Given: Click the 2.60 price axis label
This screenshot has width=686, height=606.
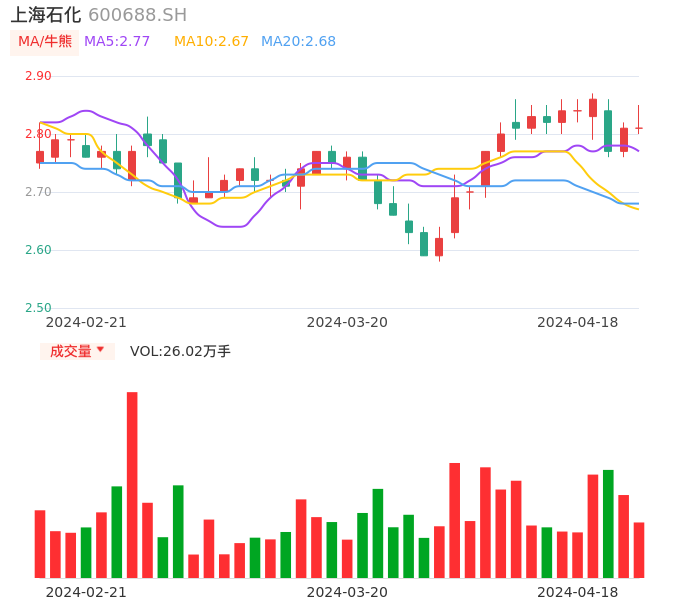Looking at the screenshot, I should tap(38, 250).
